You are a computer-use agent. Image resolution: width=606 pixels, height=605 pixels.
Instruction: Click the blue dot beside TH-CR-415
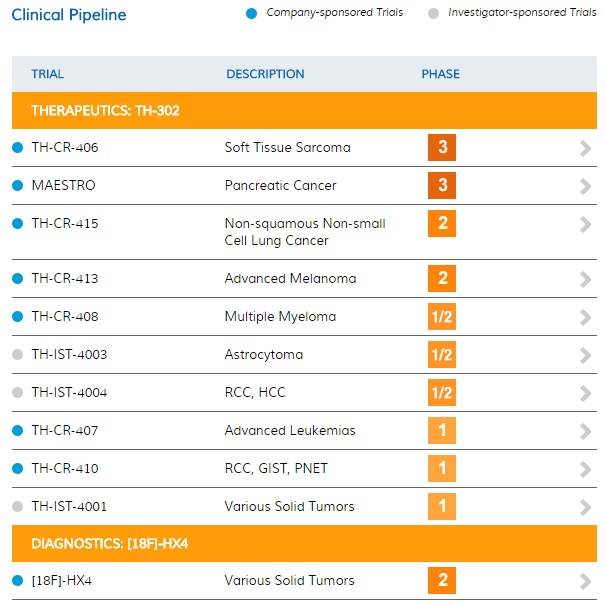17,224
